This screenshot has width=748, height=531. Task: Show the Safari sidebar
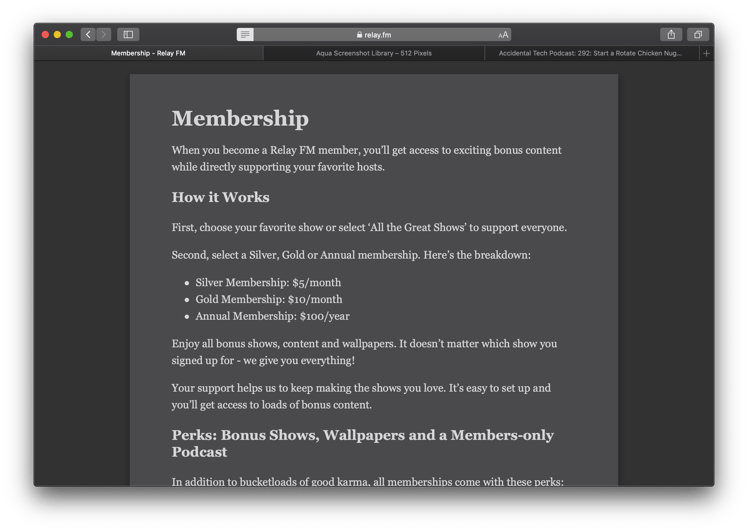click(128, 34)
